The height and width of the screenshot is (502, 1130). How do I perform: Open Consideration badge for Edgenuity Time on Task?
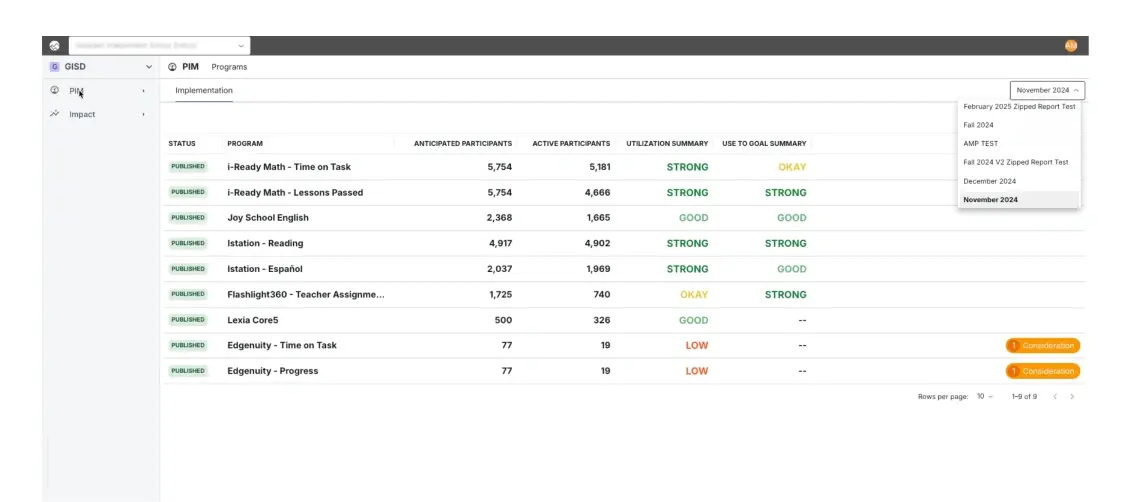click(1043, 346)
